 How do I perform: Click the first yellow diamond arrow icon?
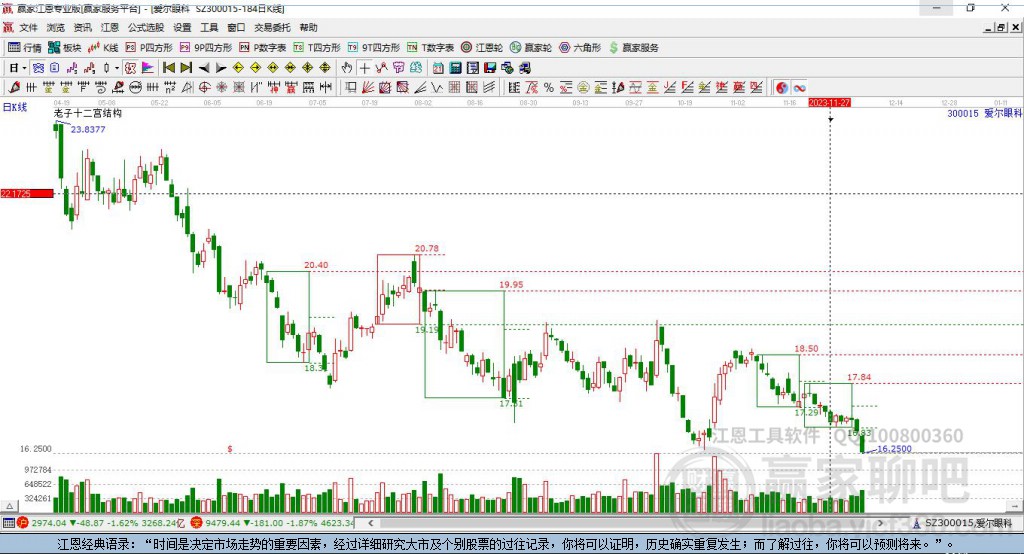click(x=238, y=68)
